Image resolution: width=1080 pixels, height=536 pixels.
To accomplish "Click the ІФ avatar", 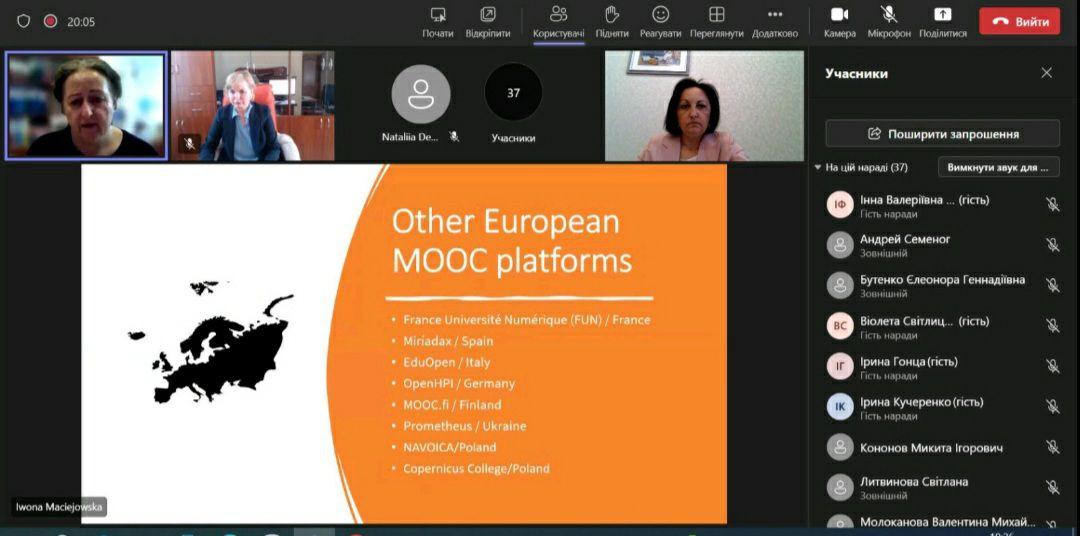I will pyautogui.click(x=840, y=205).
